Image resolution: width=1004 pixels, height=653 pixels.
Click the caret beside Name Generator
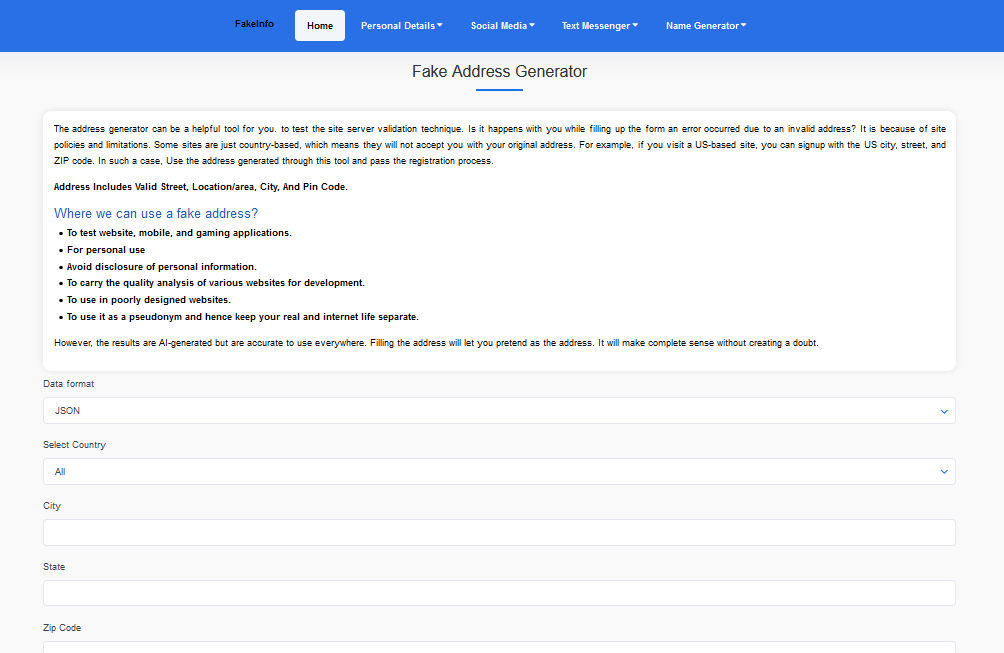point(741,26)
